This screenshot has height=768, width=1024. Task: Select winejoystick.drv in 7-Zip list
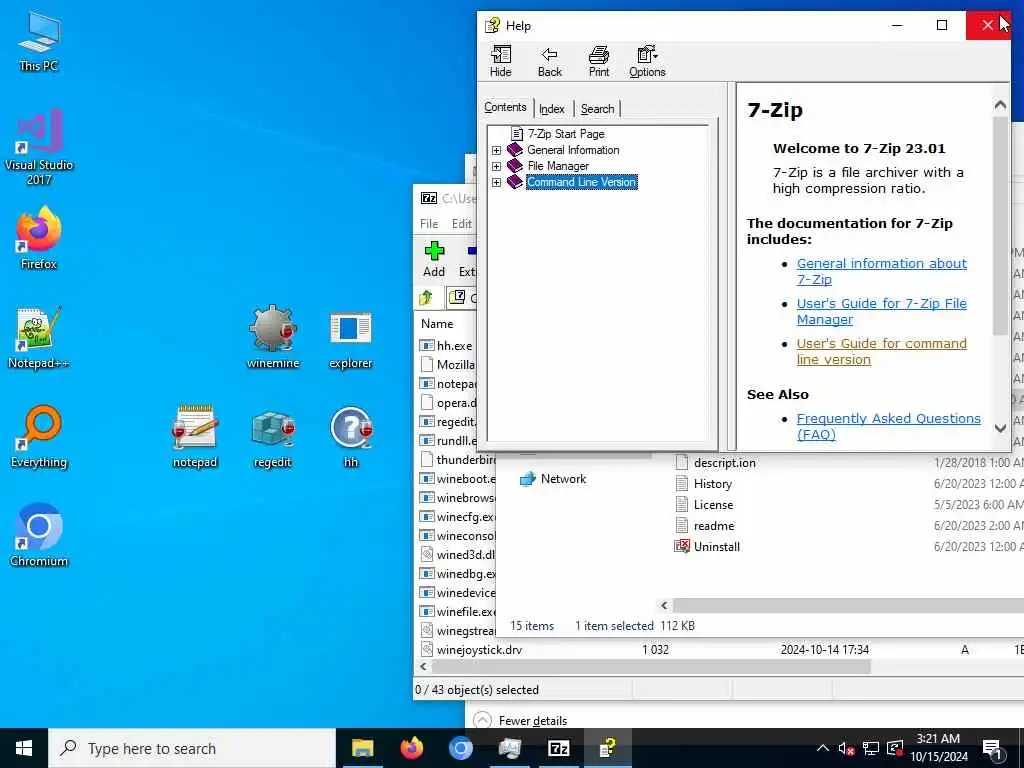click(x=472, y=650)
